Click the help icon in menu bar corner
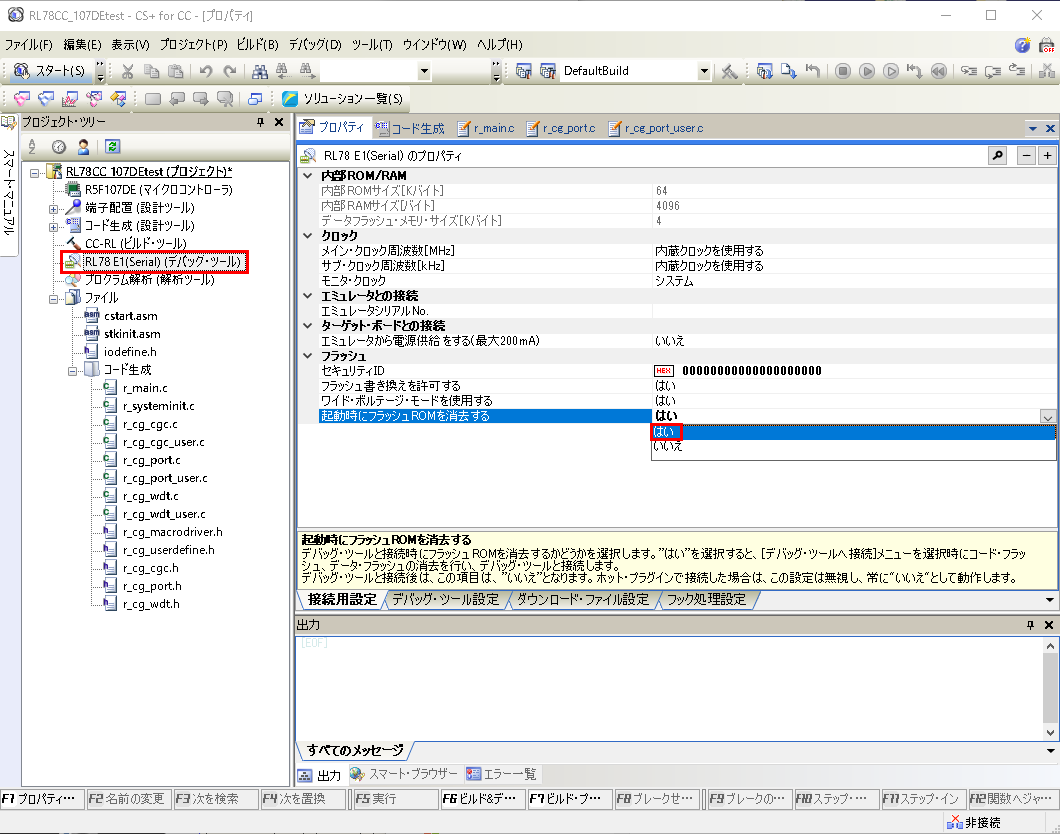1060x834 pixels. [1022, 45]
